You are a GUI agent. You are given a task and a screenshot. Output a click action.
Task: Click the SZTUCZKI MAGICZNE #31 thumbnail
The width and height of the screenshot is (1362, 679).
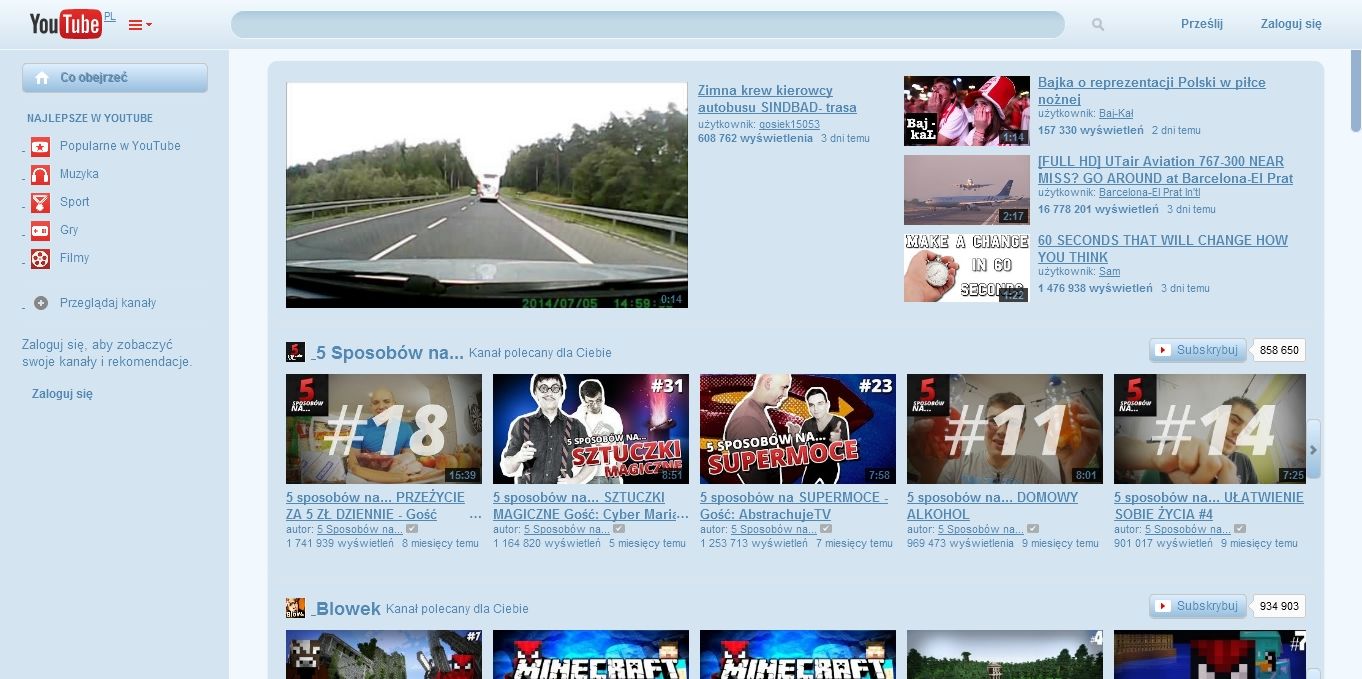591,429
